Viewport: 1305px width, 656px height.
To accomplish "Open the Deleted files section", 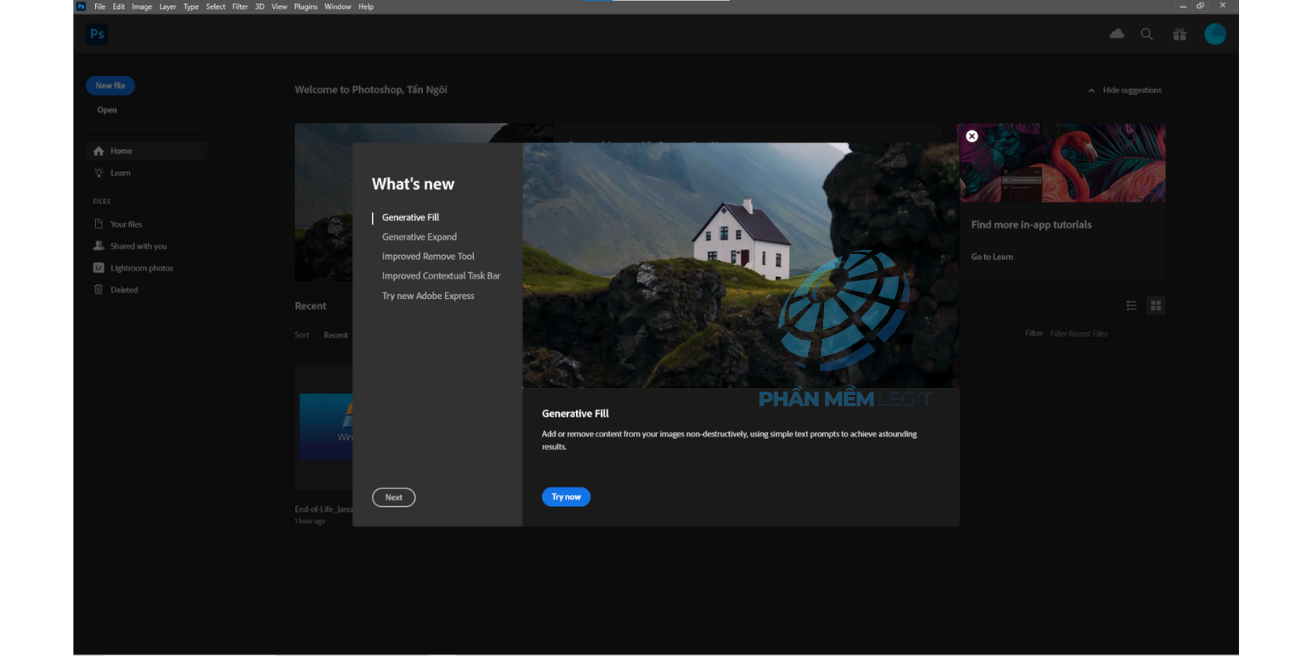I will (124, 290).
